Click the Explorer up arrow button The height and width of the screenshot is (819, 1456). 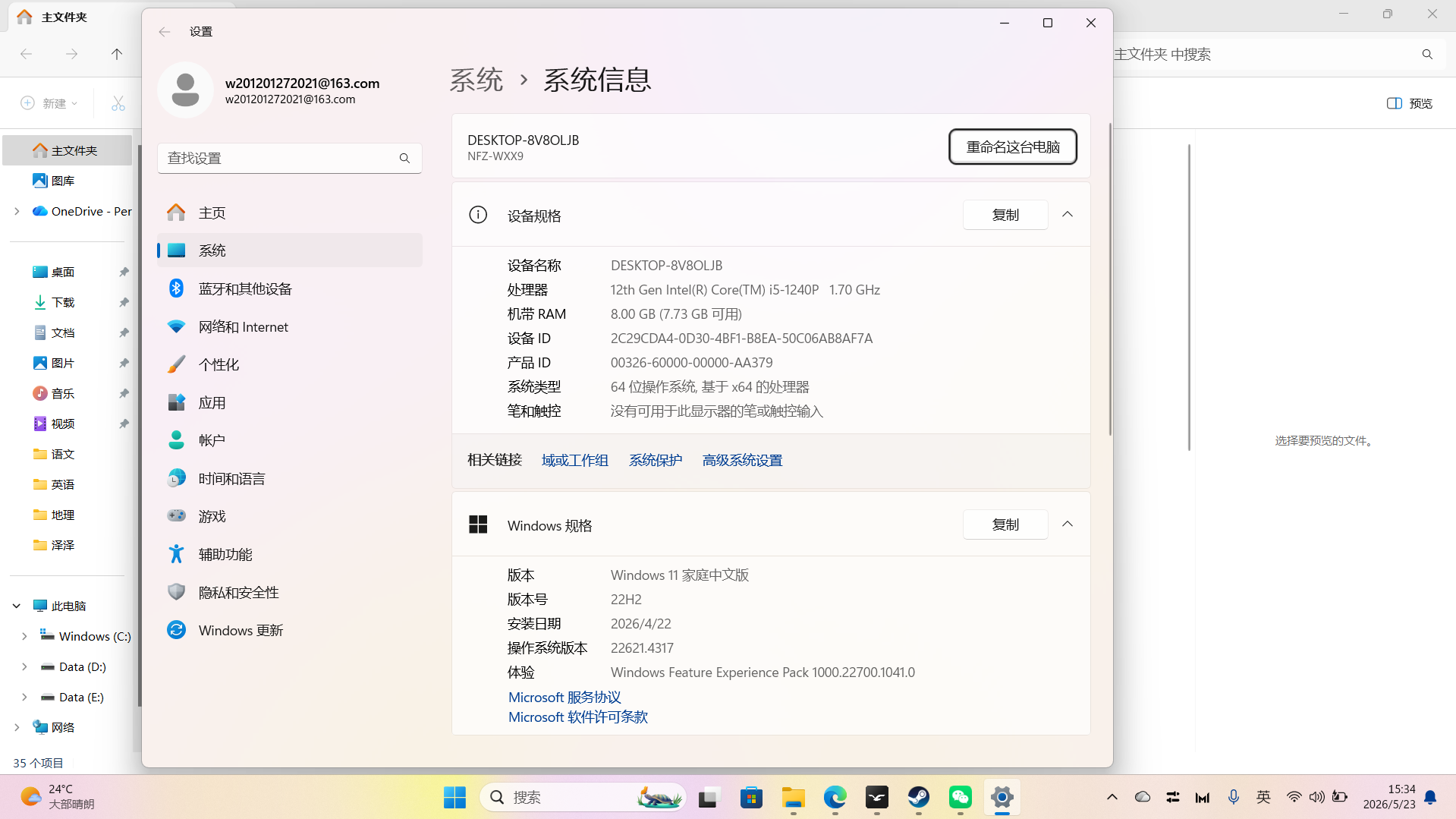[x=116, y=54]
